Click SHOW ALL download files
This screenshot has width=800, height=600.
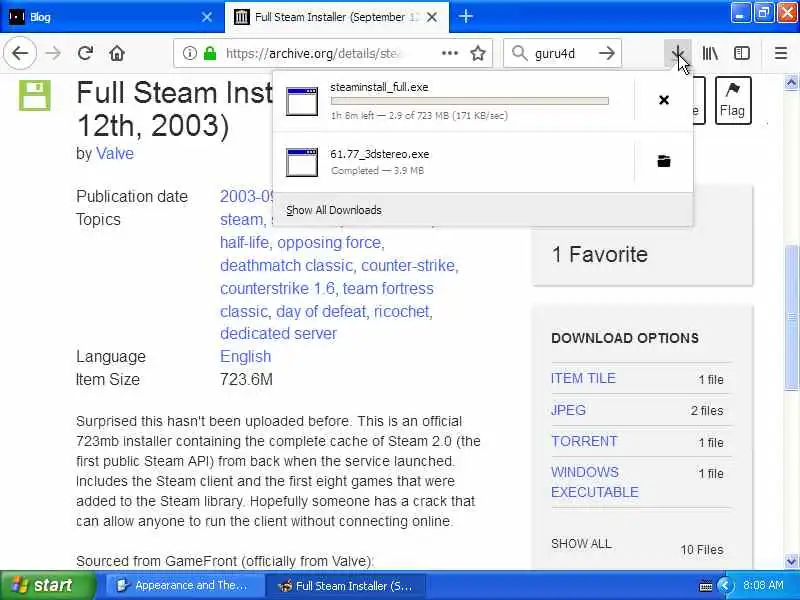581,543
